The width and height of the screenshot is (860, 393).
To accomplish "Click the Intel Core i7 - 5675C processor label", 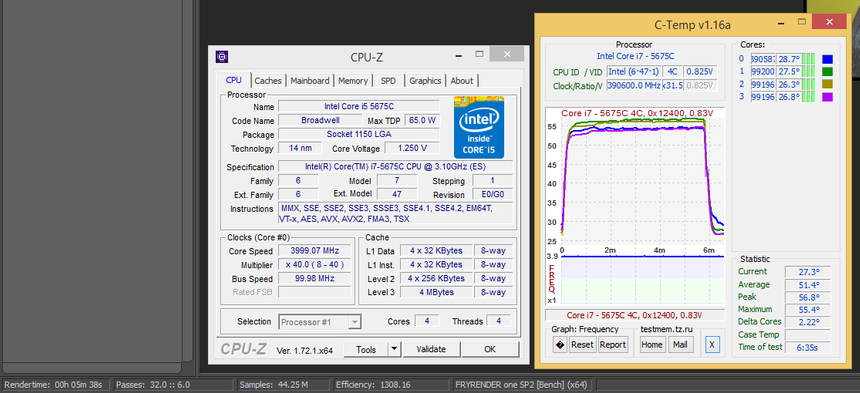I will coord(635,56).
